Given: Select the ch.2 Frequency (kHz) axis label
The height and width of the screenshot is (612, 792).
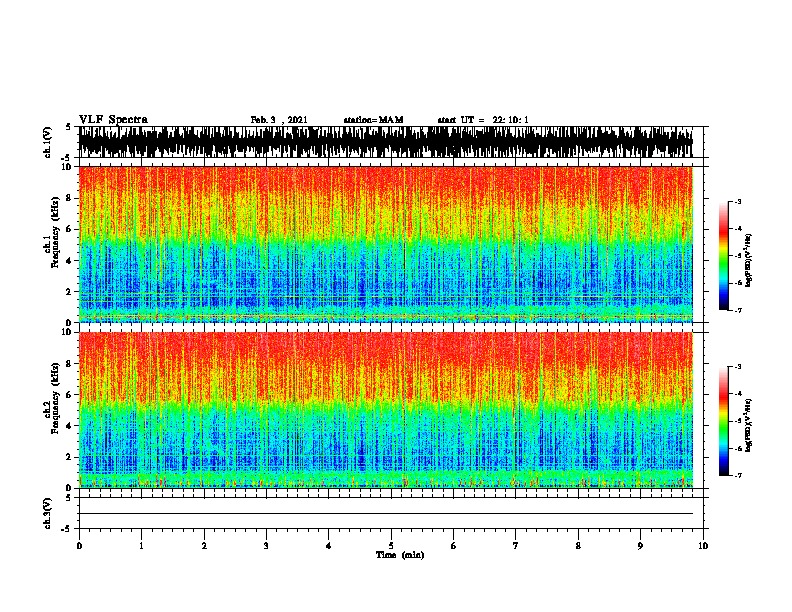Looking at the screenshot, I should [51, 398].
